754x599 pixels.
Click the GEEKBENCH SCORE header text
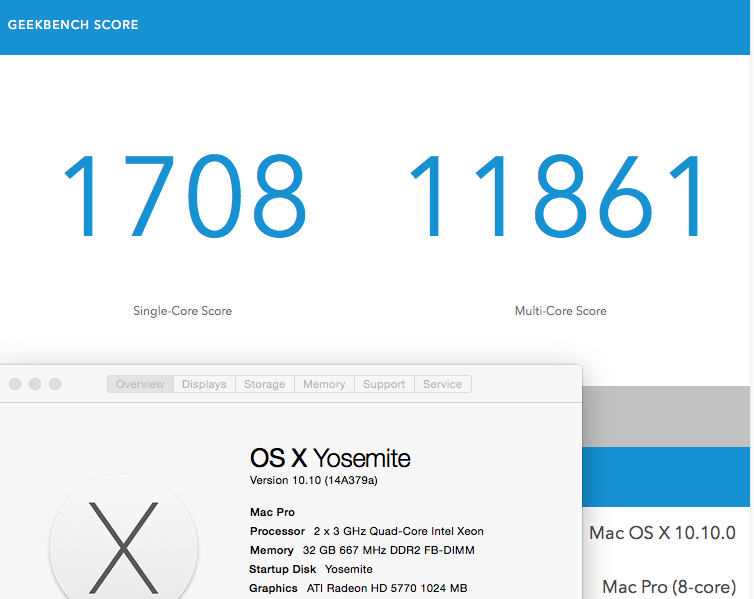[73, 25]
